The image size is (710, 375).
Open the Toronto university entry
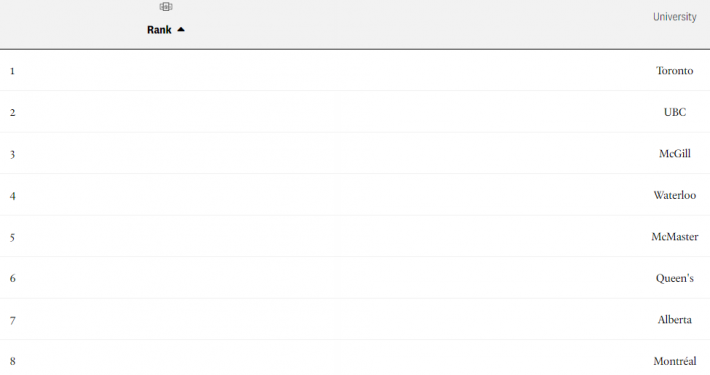pyautogui.click(x=674, y=71)
